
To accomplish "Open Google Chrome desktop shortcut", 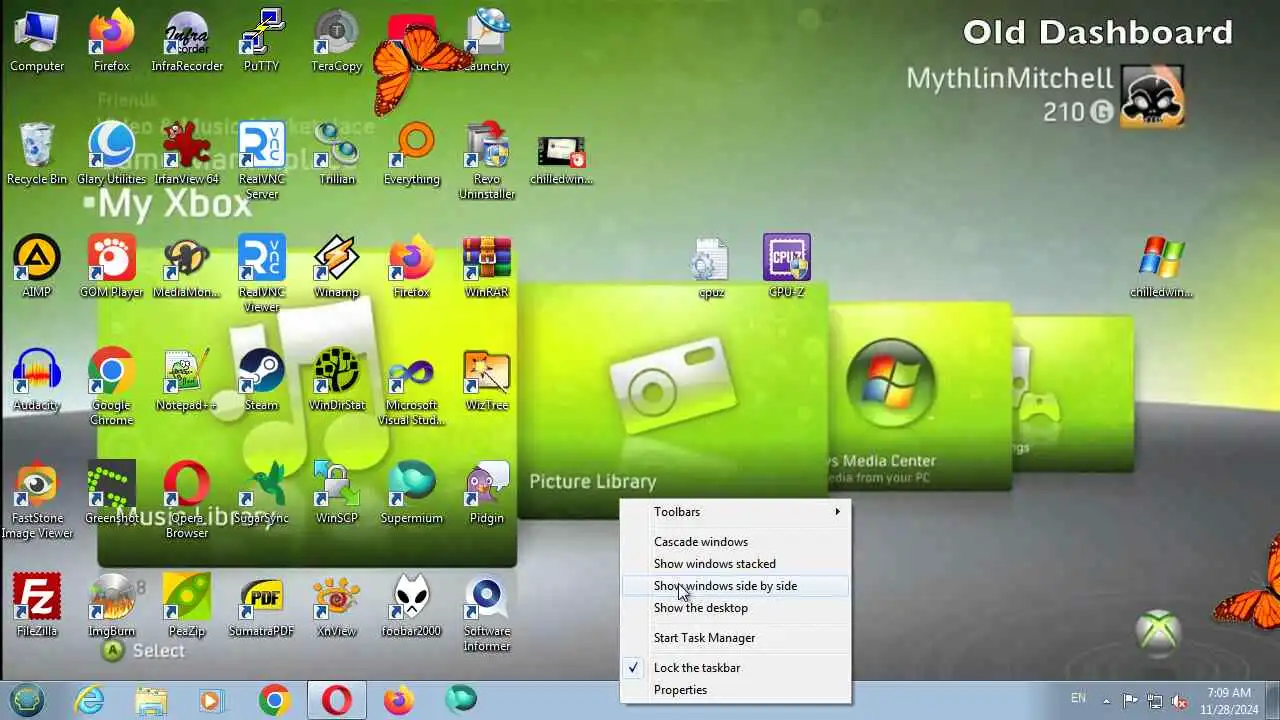I will pos(111,386).
